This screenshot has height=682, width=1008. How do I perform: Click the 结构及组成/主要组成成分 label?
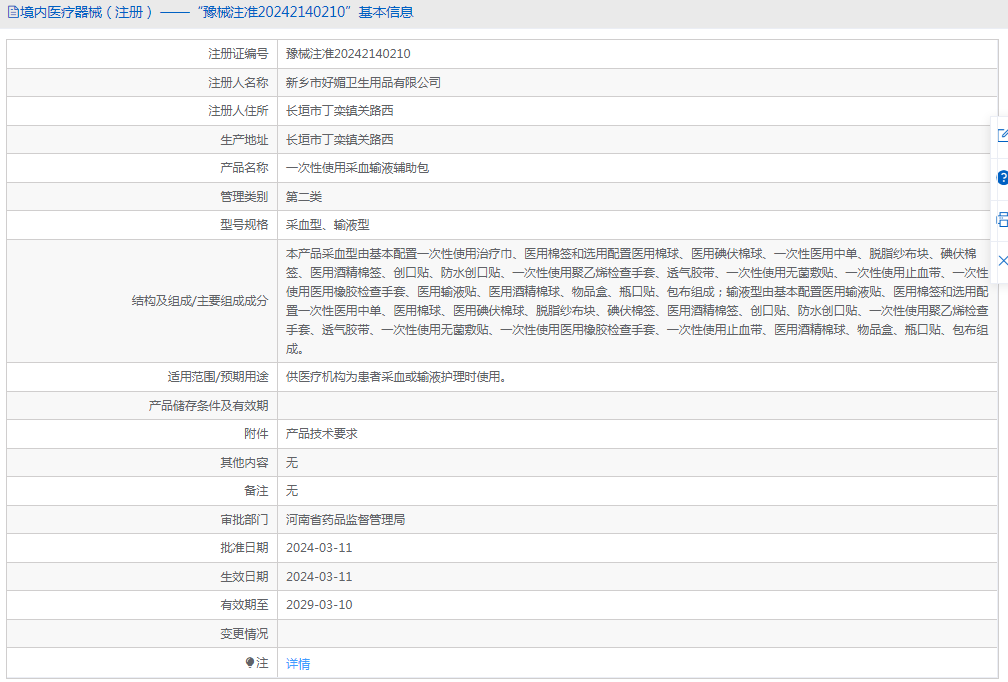tap(200, 301)
